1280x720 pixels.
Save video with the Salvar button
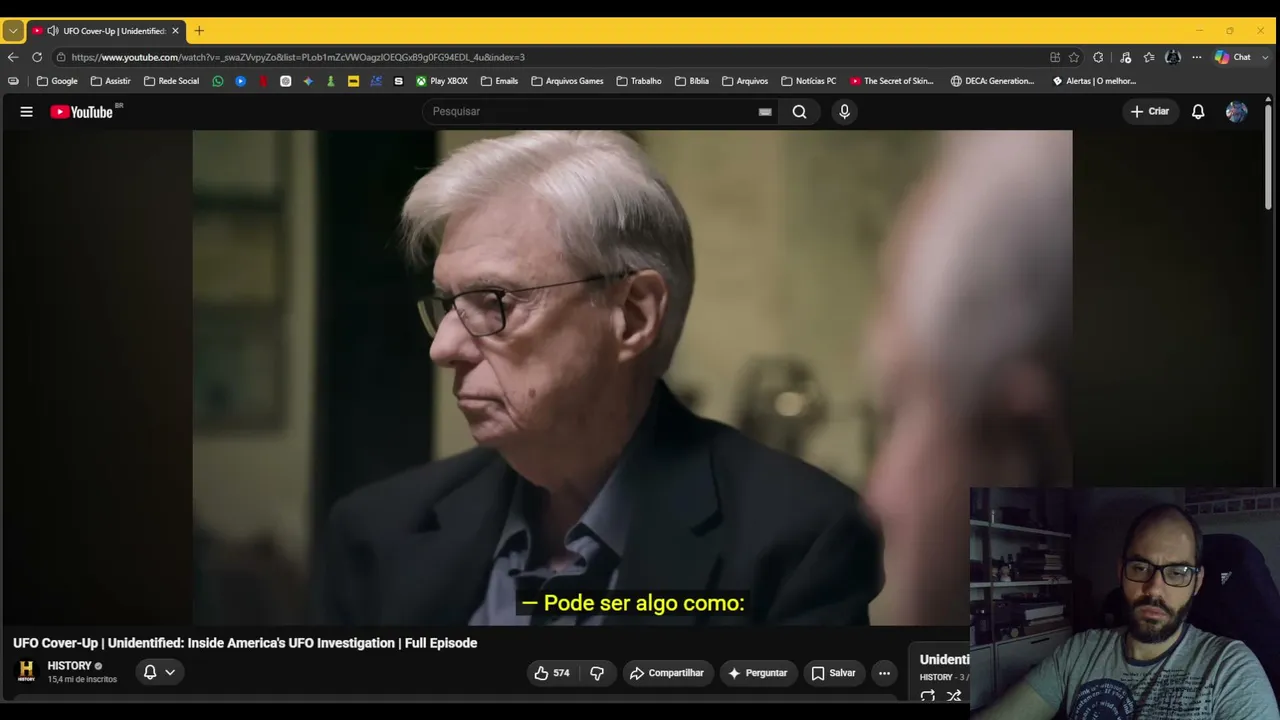(833, 673)
